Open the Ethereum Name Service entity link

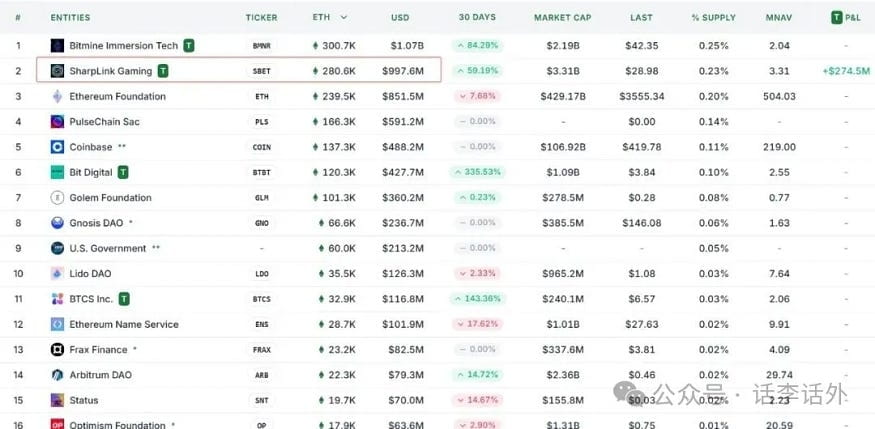pyautogui.click(x=124, y=325)
